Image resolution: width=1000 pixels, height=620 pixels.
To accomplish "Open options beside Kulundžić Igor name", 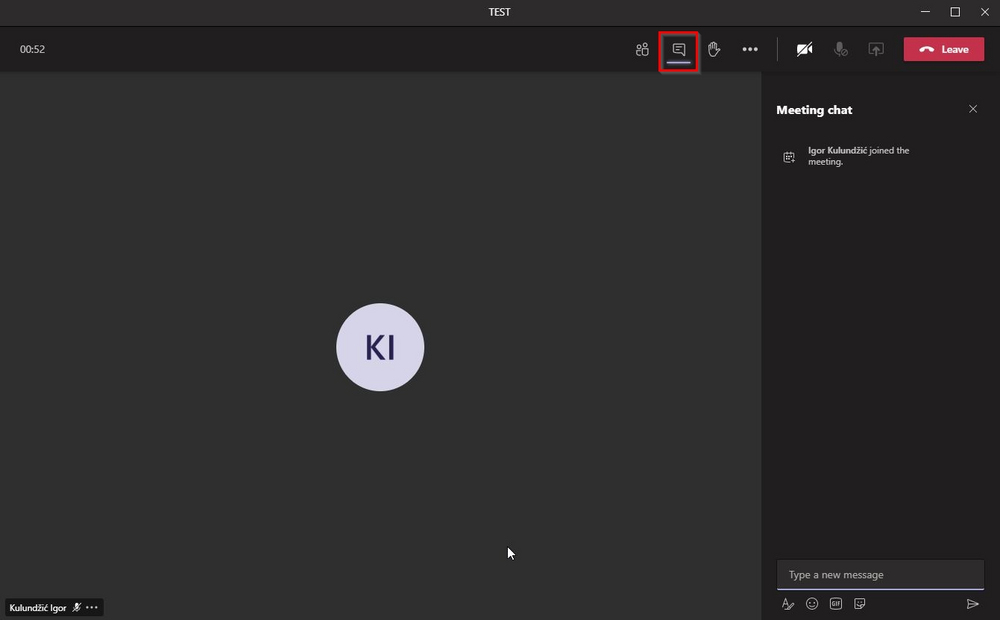I will pos(92,607).
